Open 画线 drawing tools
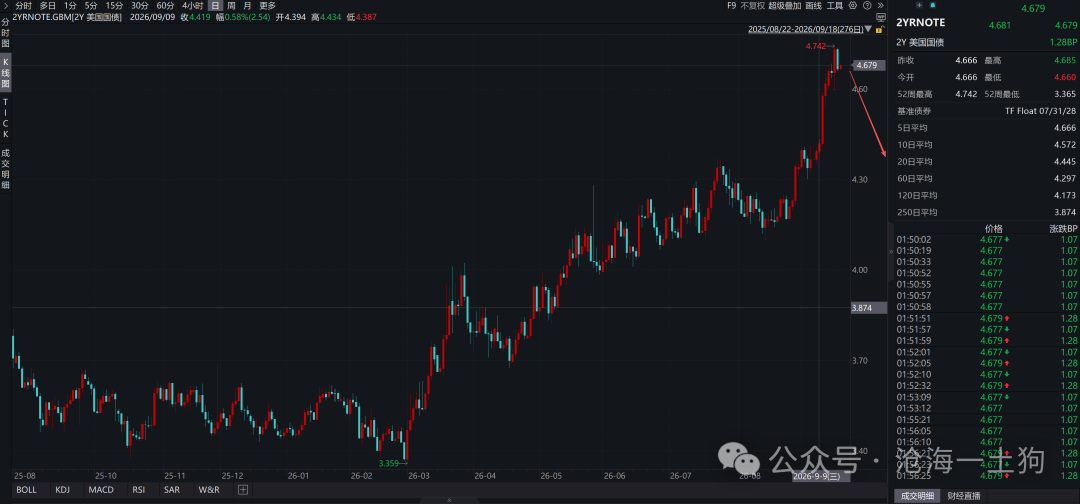Image resolution: width=1080 pixels, height=504 pixels. (x=813, y=6)
